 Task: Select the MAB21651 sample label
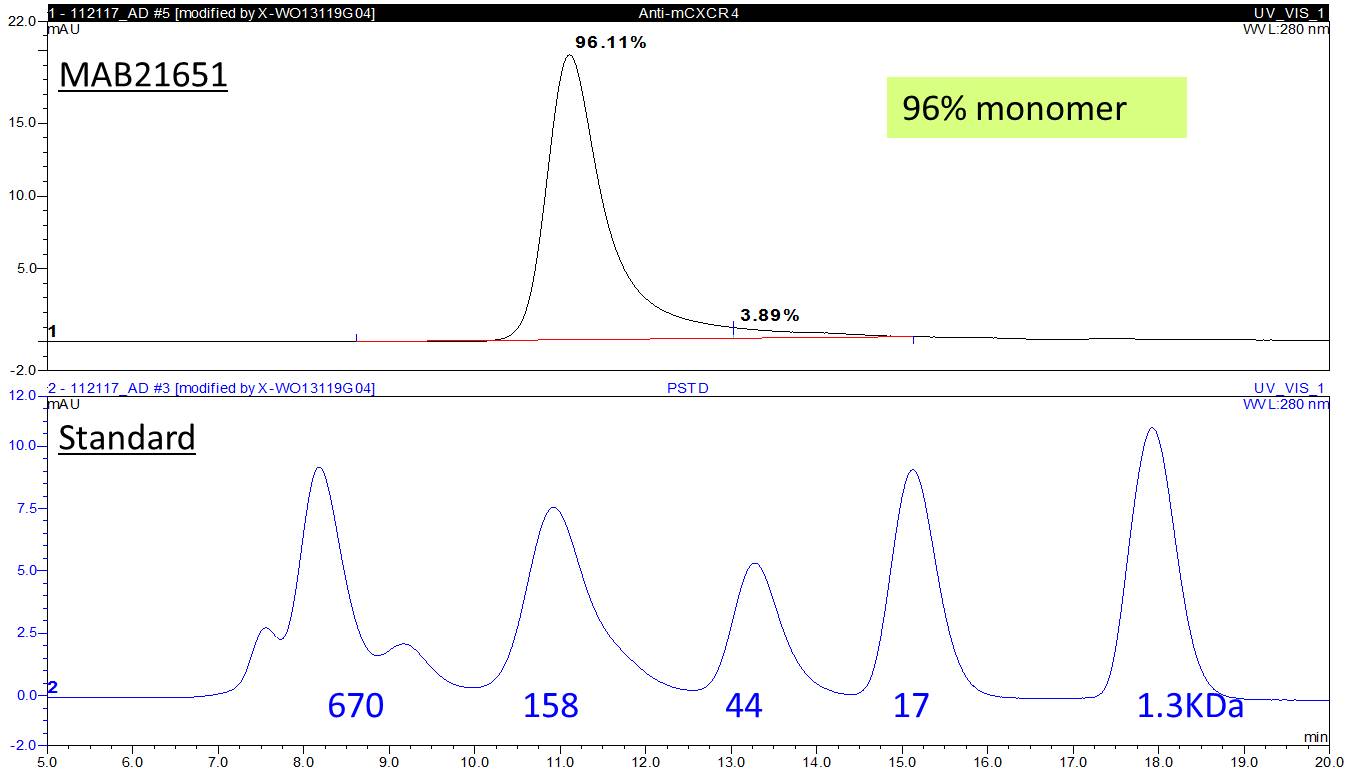coord(143,75)
